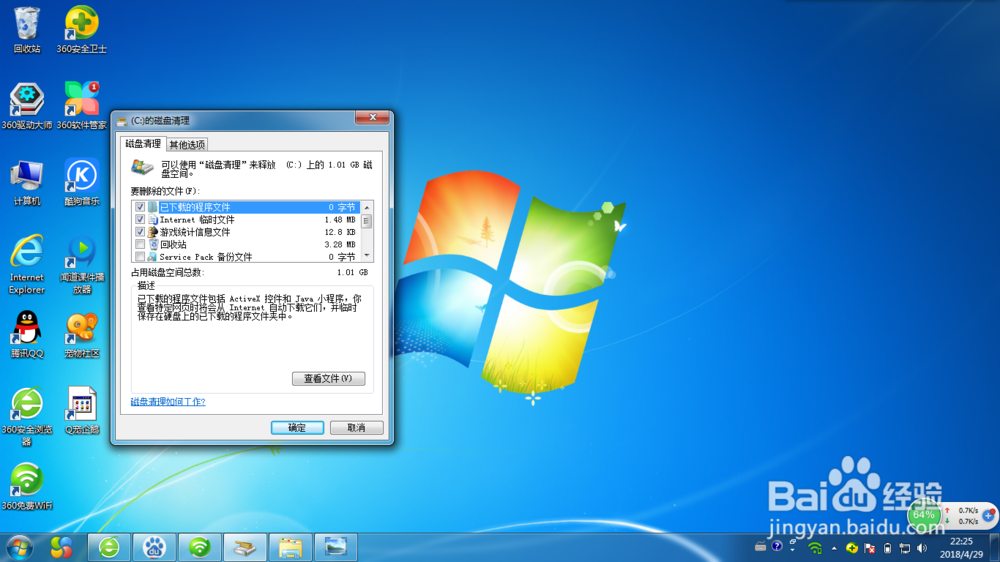Viewport: 1000px width, 562px height.
Task: Uncheck the 已下载的程序文件 checkbox
Action: pos(140,207)
